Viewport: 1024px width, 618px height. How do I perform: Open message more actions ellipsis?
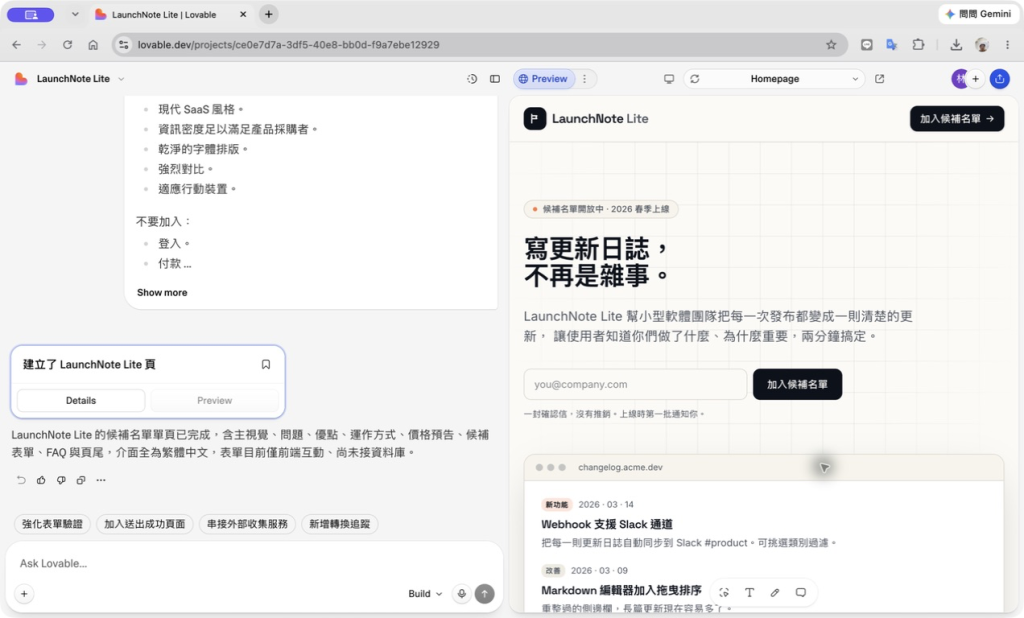coord(101,480)
